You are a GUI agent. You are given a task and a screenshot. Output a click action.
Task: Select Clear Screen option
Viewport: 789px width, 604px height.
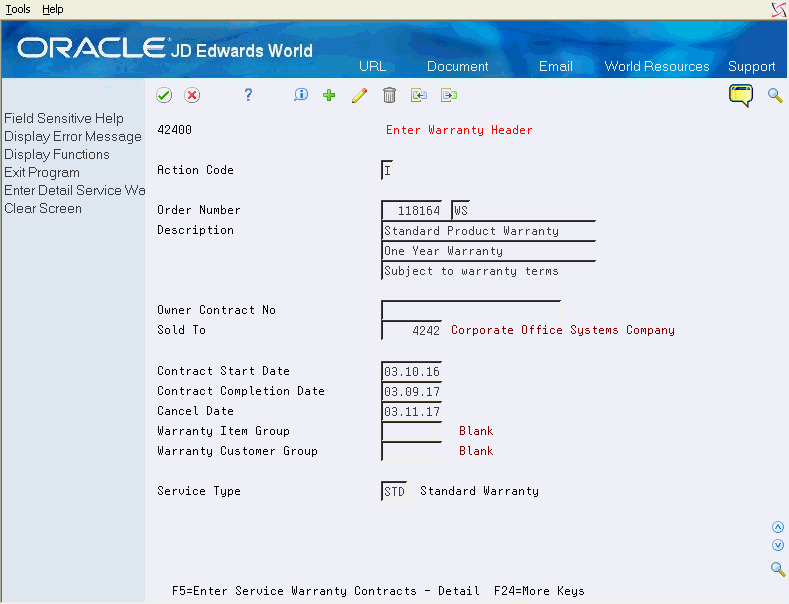(x=43, y=208)
